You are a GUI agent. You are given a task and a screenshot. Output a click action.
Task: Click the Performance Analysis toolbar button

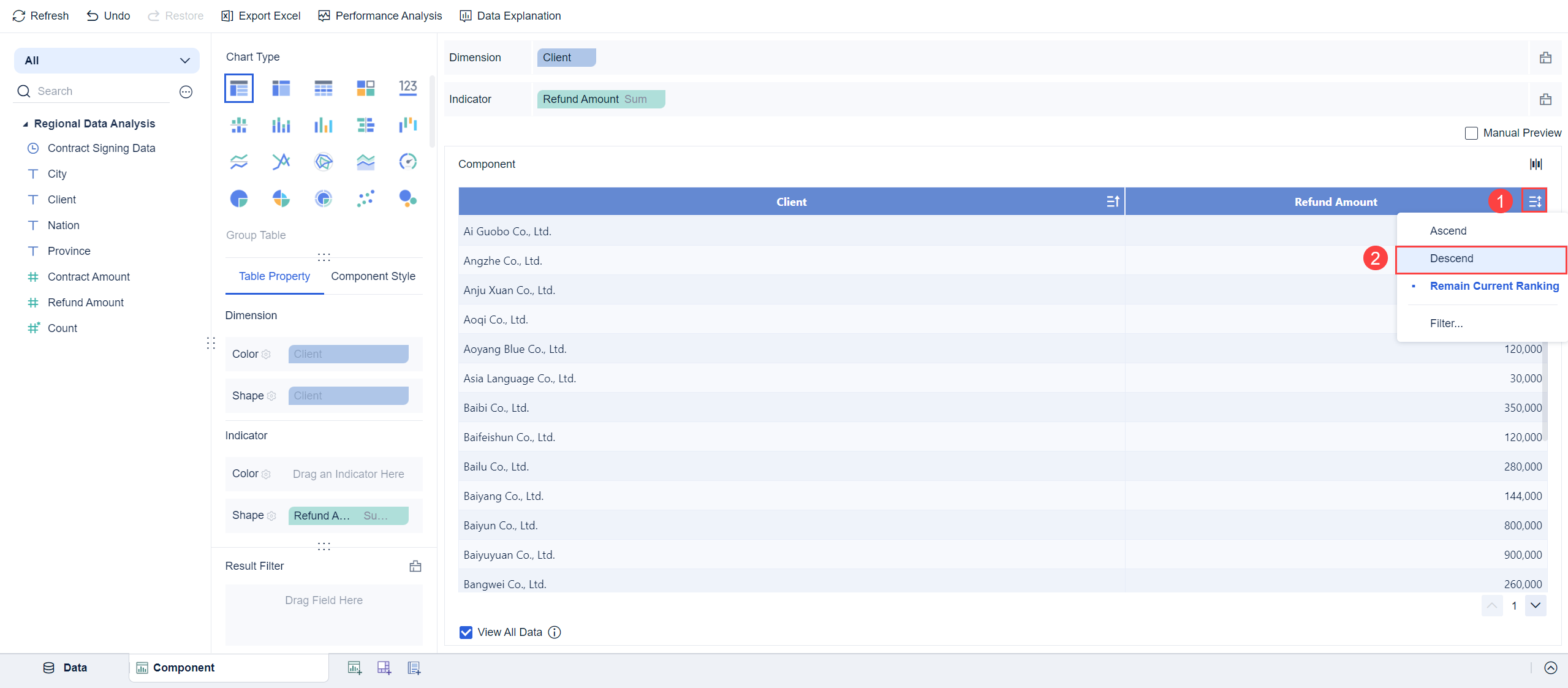click(380, 16)
